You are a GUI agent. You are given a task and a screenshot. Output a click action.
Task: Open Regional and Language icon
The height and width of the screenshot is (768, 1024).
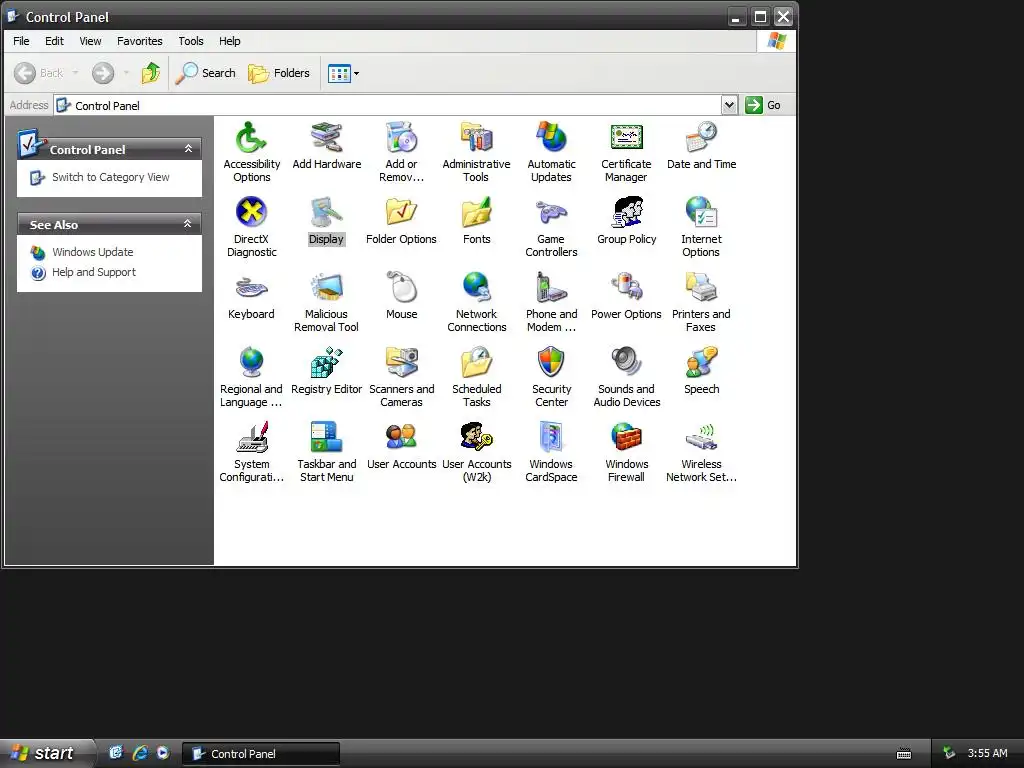(251, 363)
